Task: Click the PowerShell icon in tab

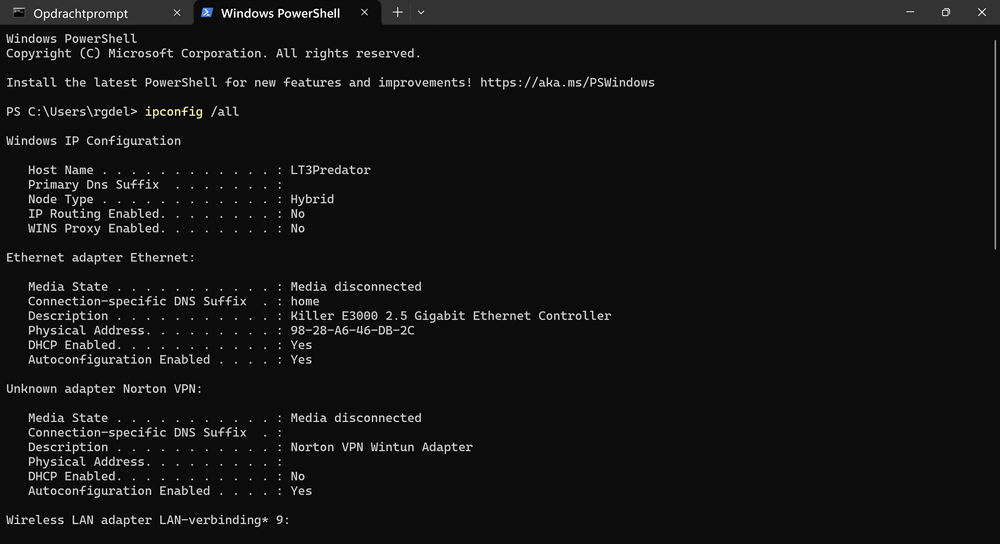Action: pos(207,13)
